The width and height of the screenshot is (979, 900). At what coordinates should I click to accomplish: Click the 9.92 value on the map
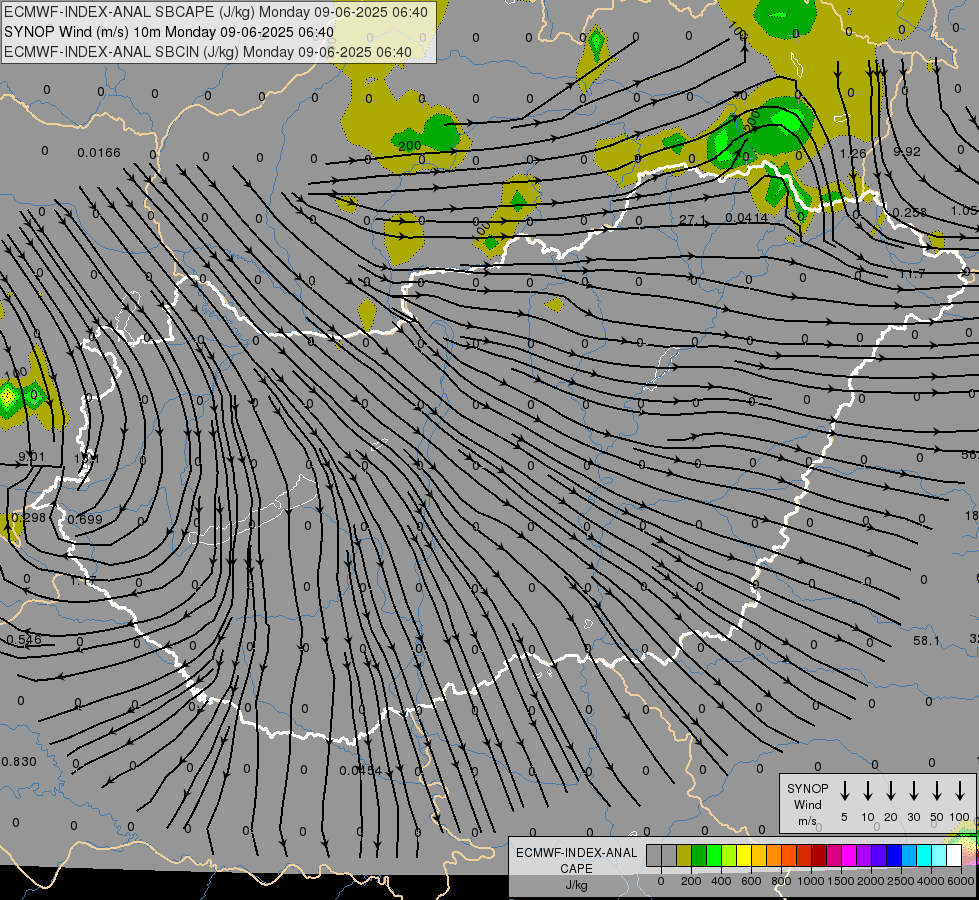point(907,152)
